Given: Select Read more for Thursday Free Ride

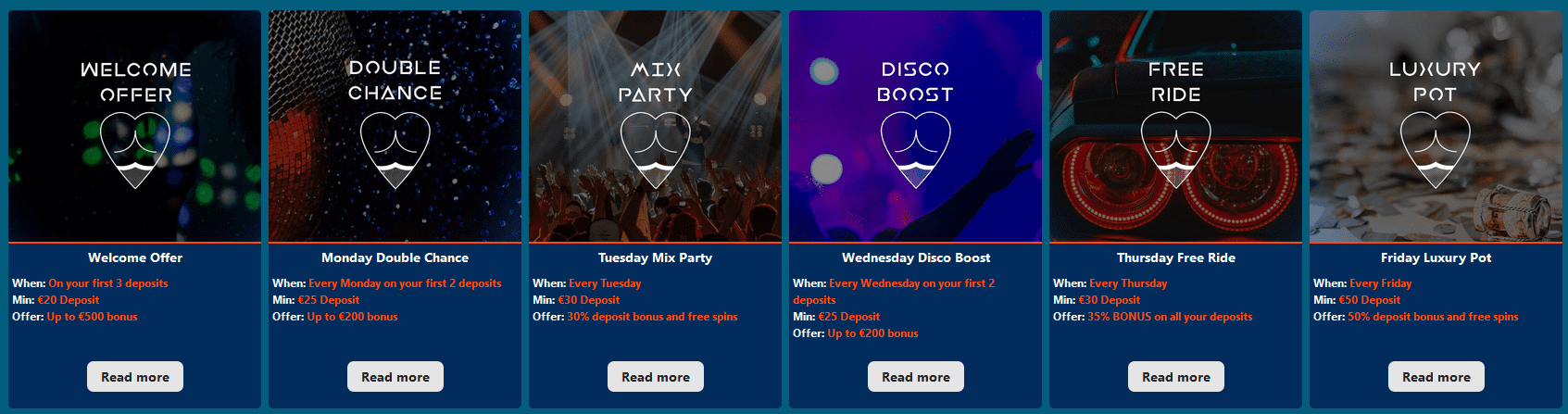Looking at the screenshot, I should [x=1176, y=377].
